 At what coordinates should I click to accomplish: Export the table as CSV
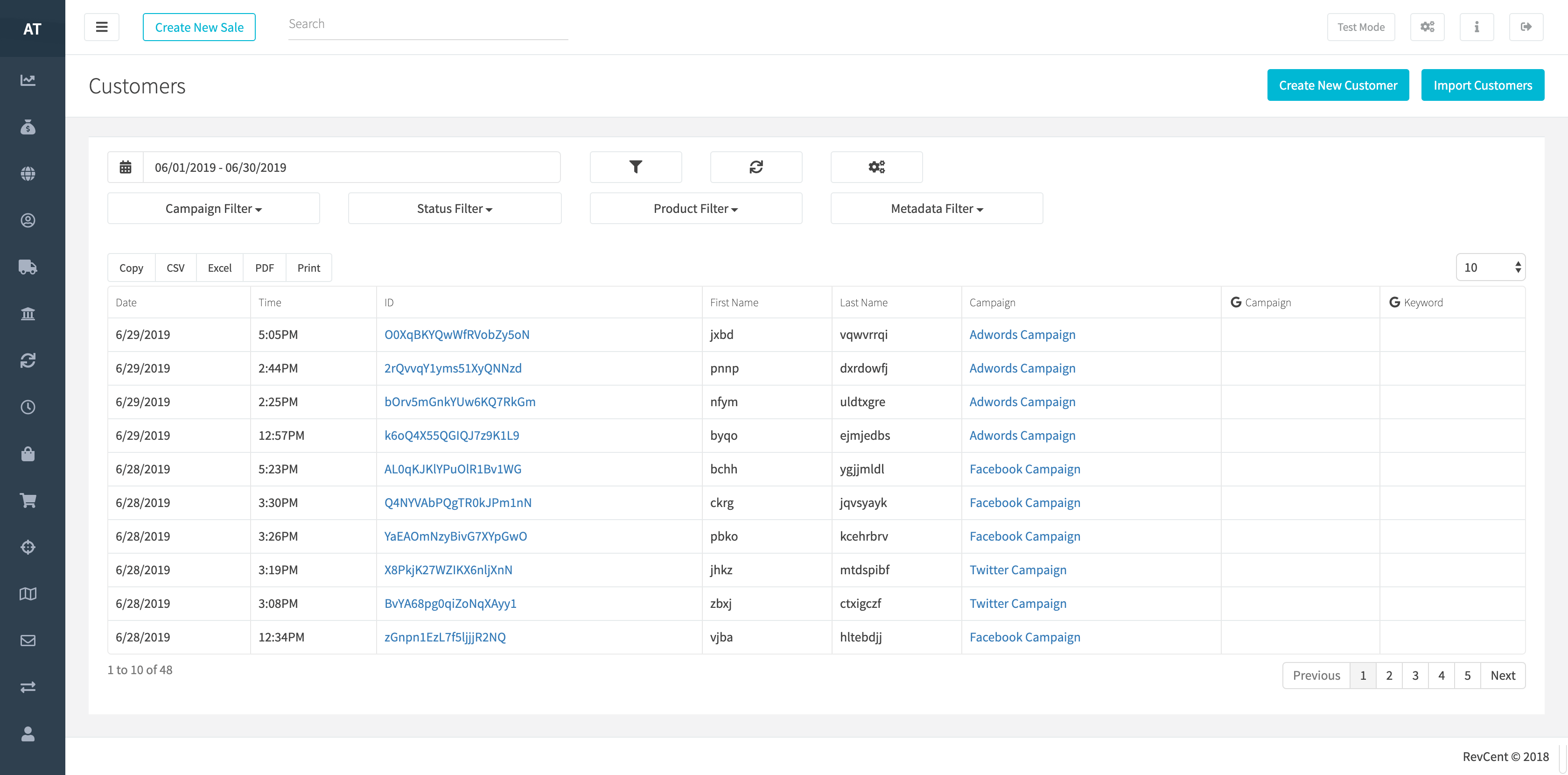click(x=175, y=268)
